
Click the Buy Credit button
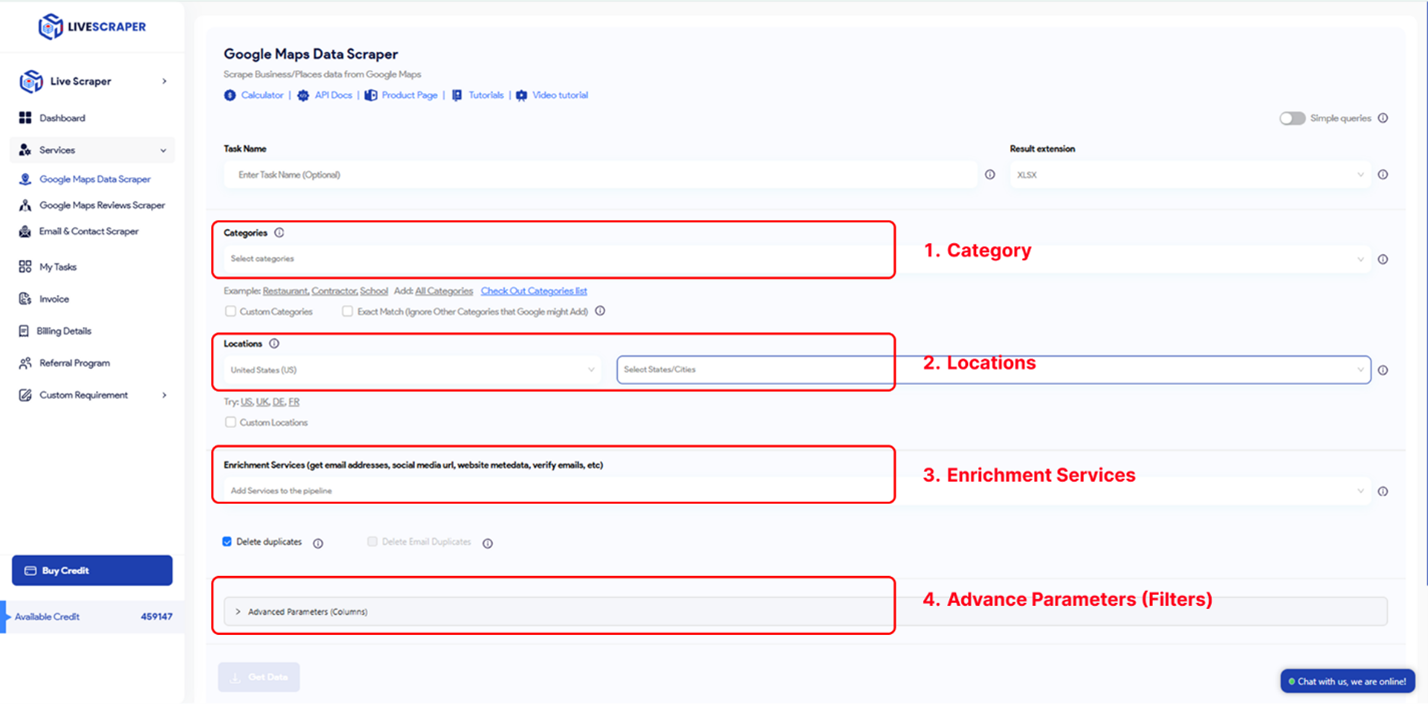pyautogui.click(x=92, y=571)
